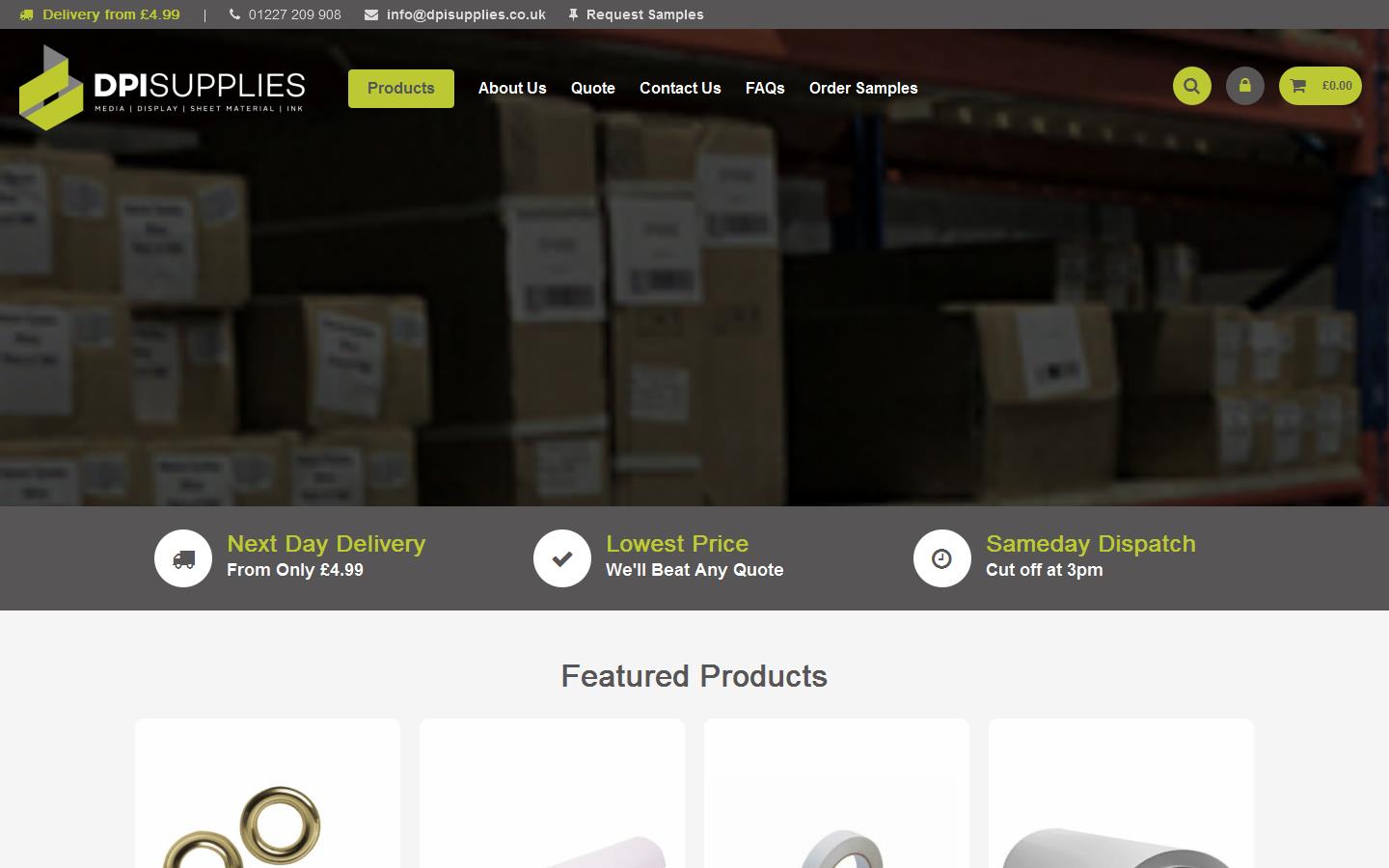Open the shopping cart showing £0.00

[x=1320, y=86]
